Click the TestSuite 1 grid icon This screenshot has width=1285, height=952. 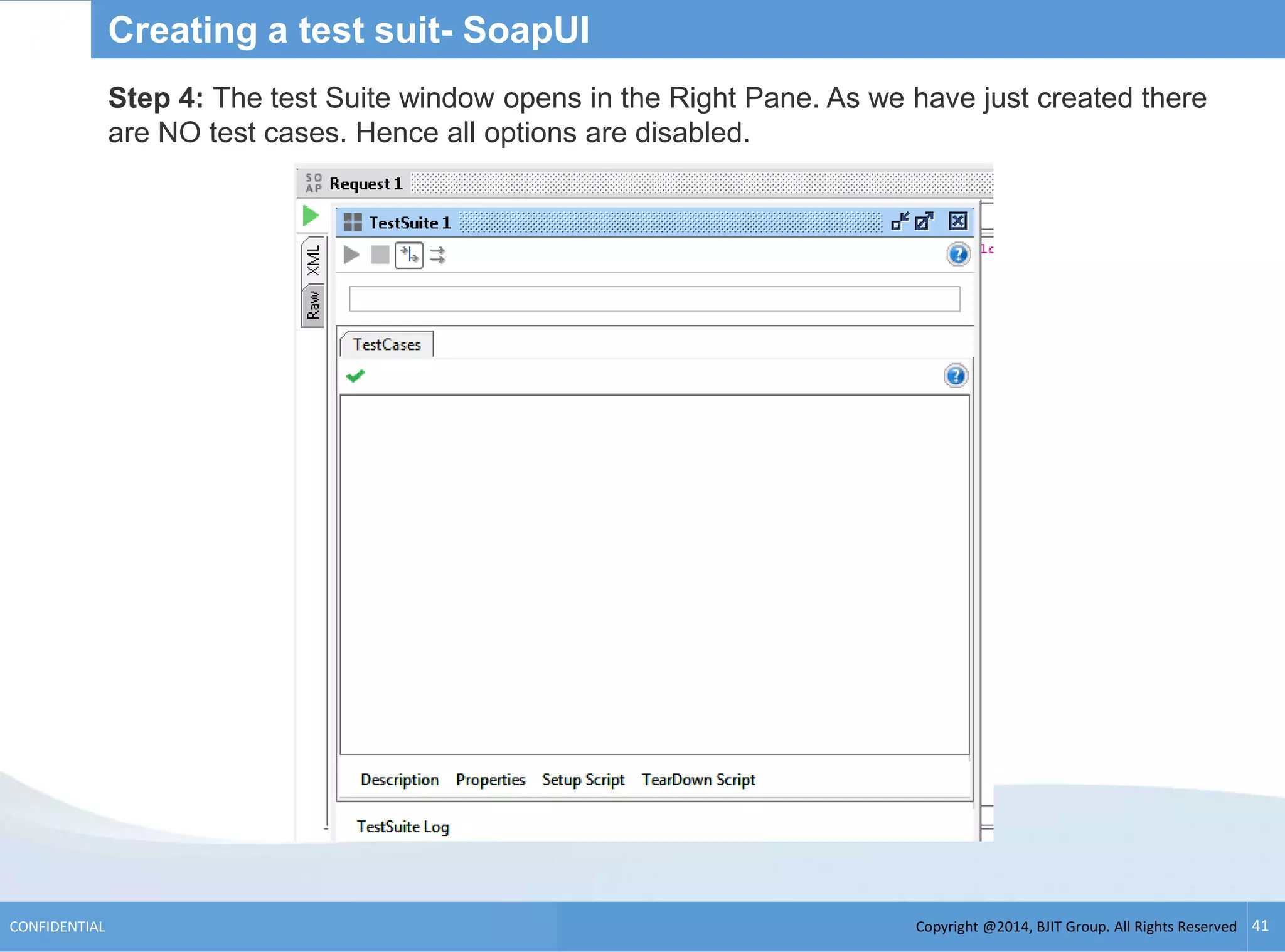coord(353,222)
